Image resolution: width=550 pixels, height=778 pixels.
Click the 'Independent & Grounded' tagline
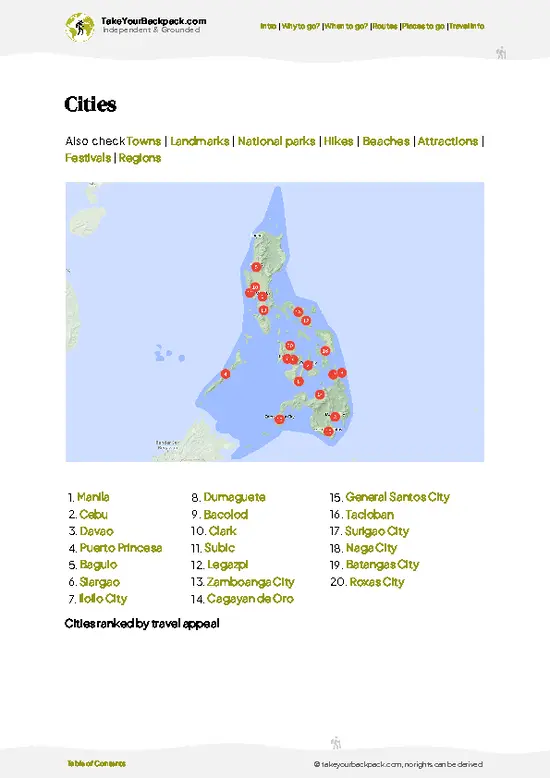(x=151, y=30)
